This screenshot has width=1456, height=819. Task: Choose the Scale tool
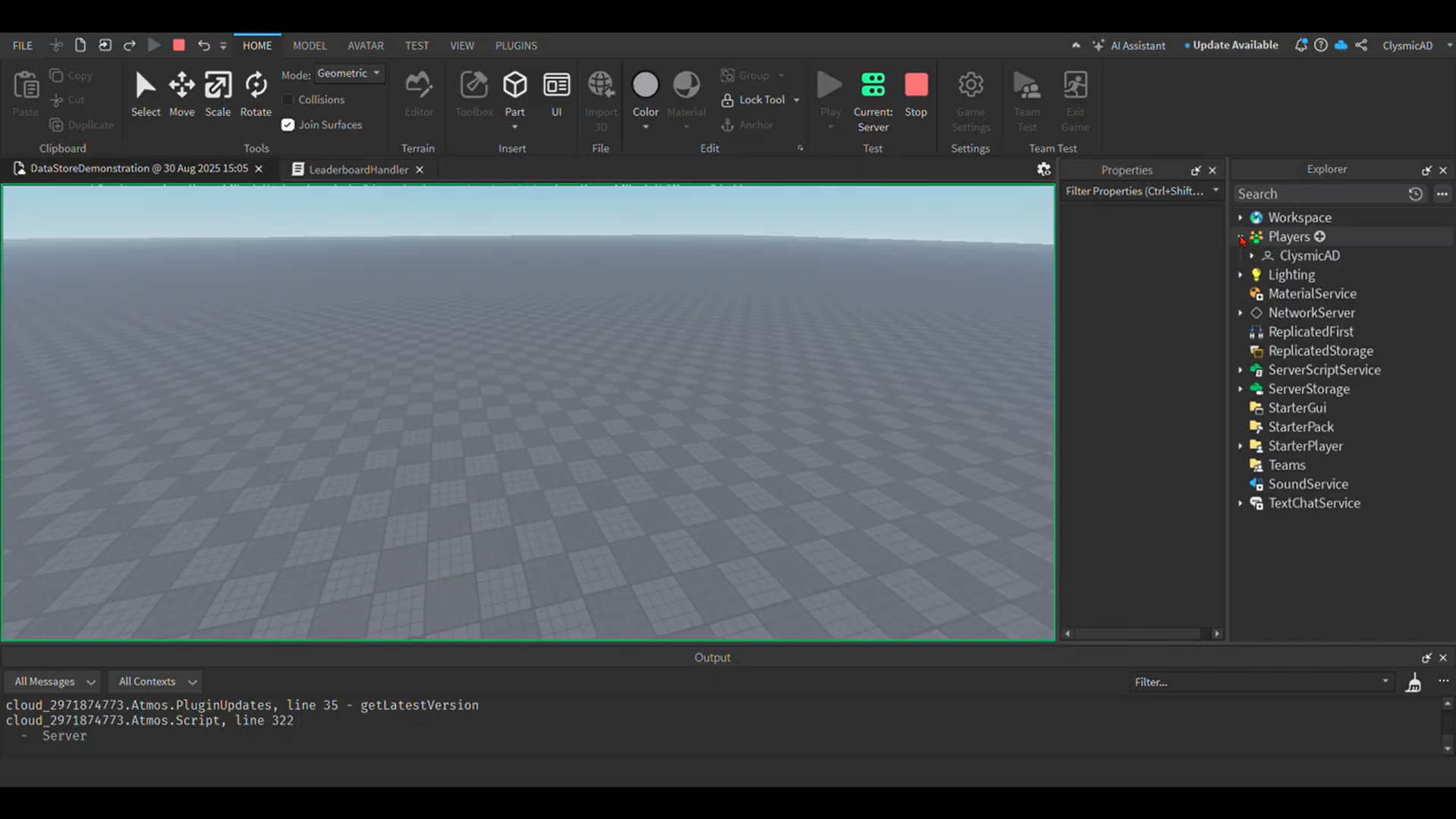coord(218,94)
